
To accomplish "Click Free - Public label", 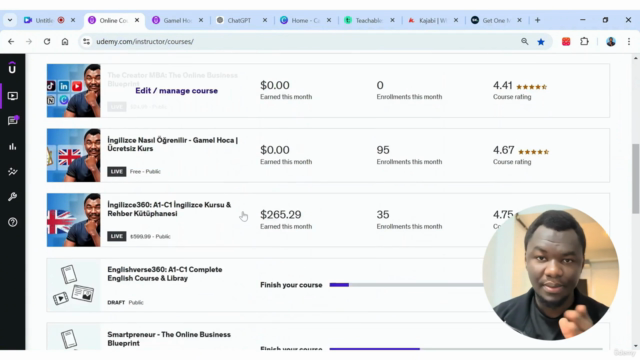I will [145, 171].
